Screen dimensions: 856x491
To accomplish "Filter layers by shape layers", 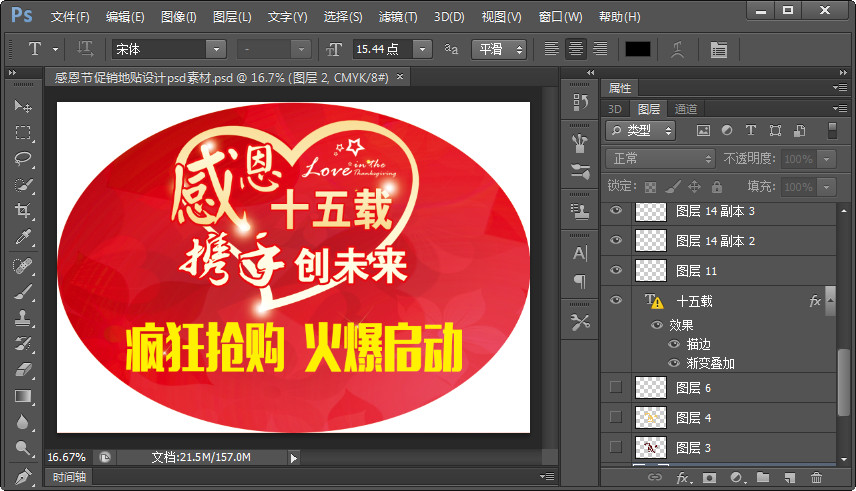I will pyautogui.click(x=775, y=131).
